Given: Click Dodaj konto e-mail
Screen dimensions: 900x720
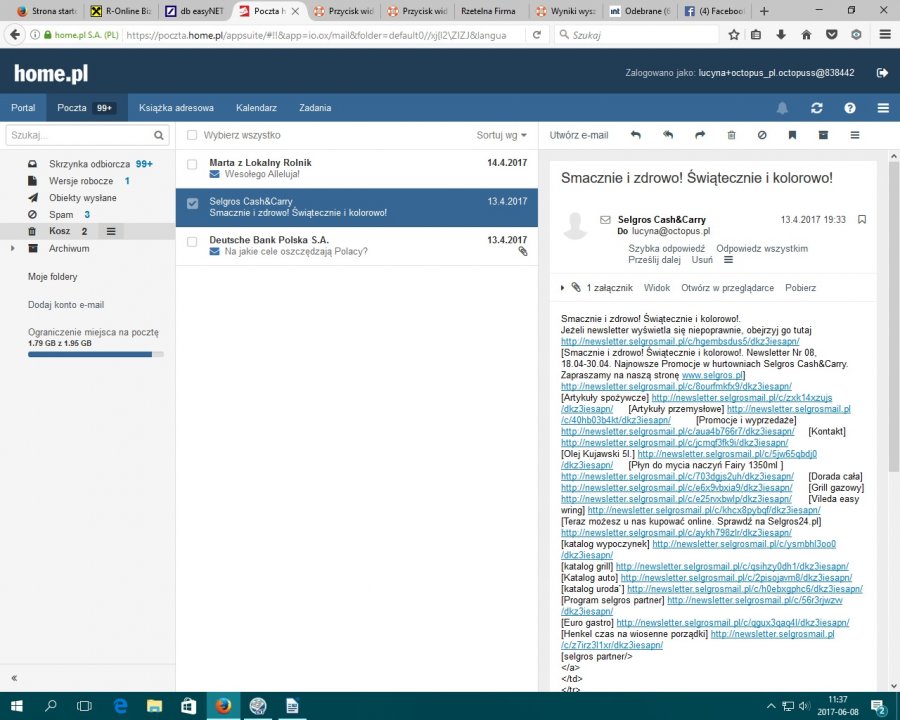Looking at the screenshot, I should pyautogui.click(x=66, y=305).
